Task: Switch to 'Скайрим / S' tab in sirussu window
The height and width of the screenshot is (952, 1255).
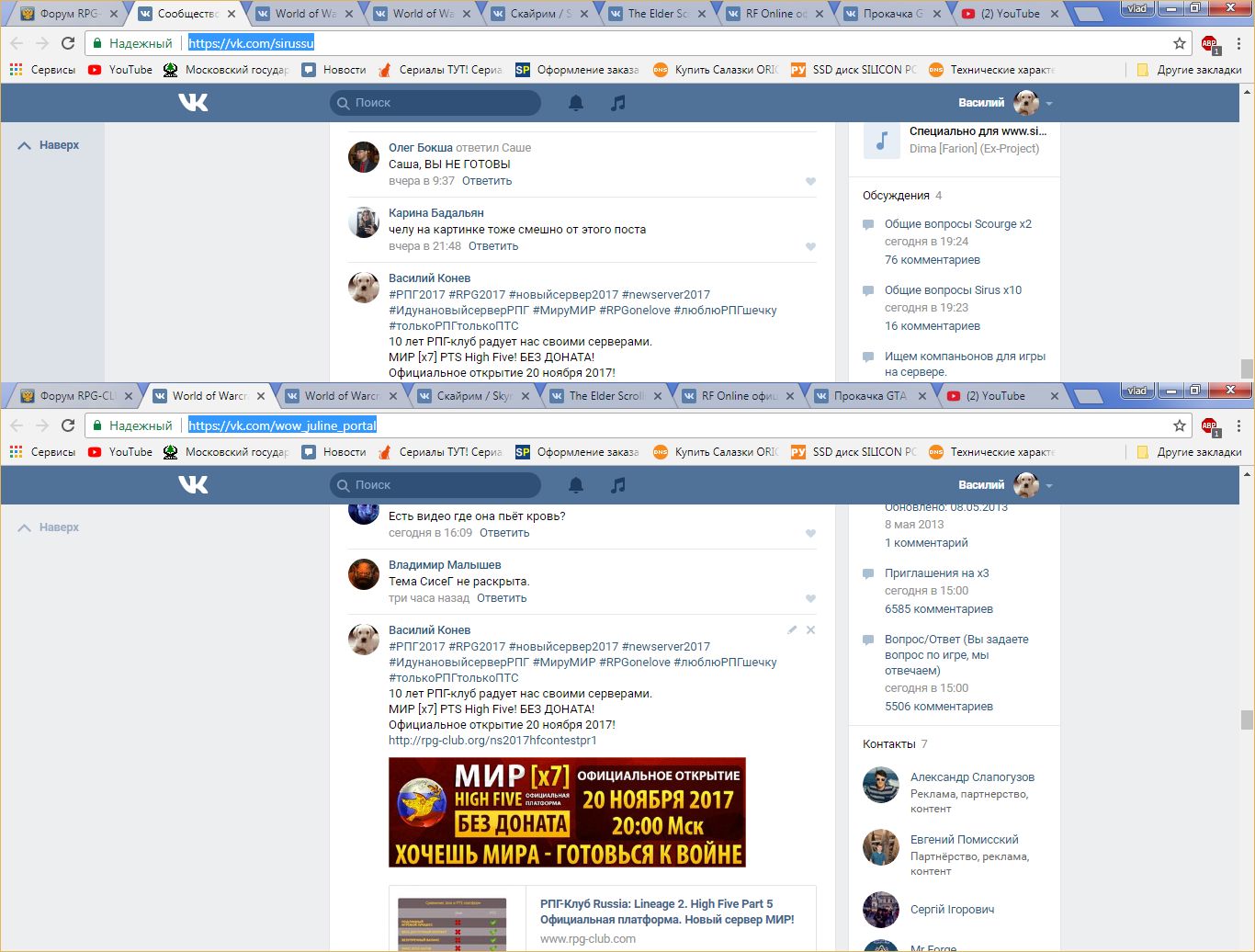Action: coord(539,14)
